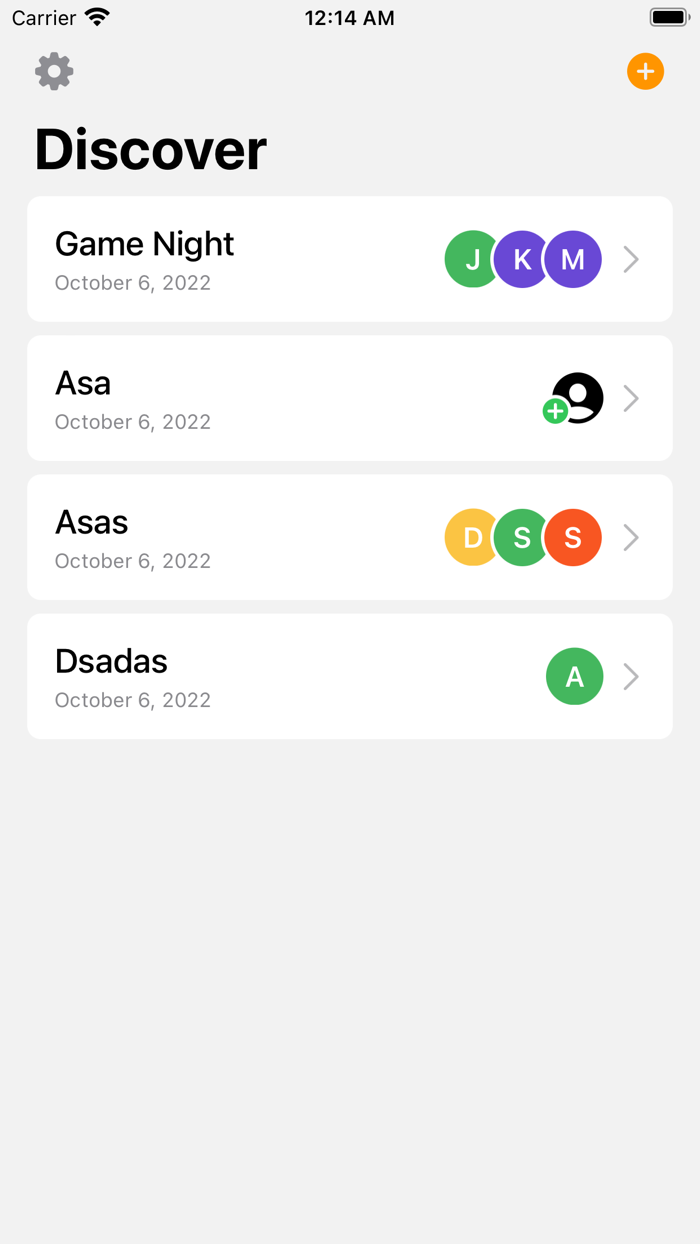Select the green A avatar on Dsadas
The width and height of the screenshot is (700, 1244).
[575, 677]
